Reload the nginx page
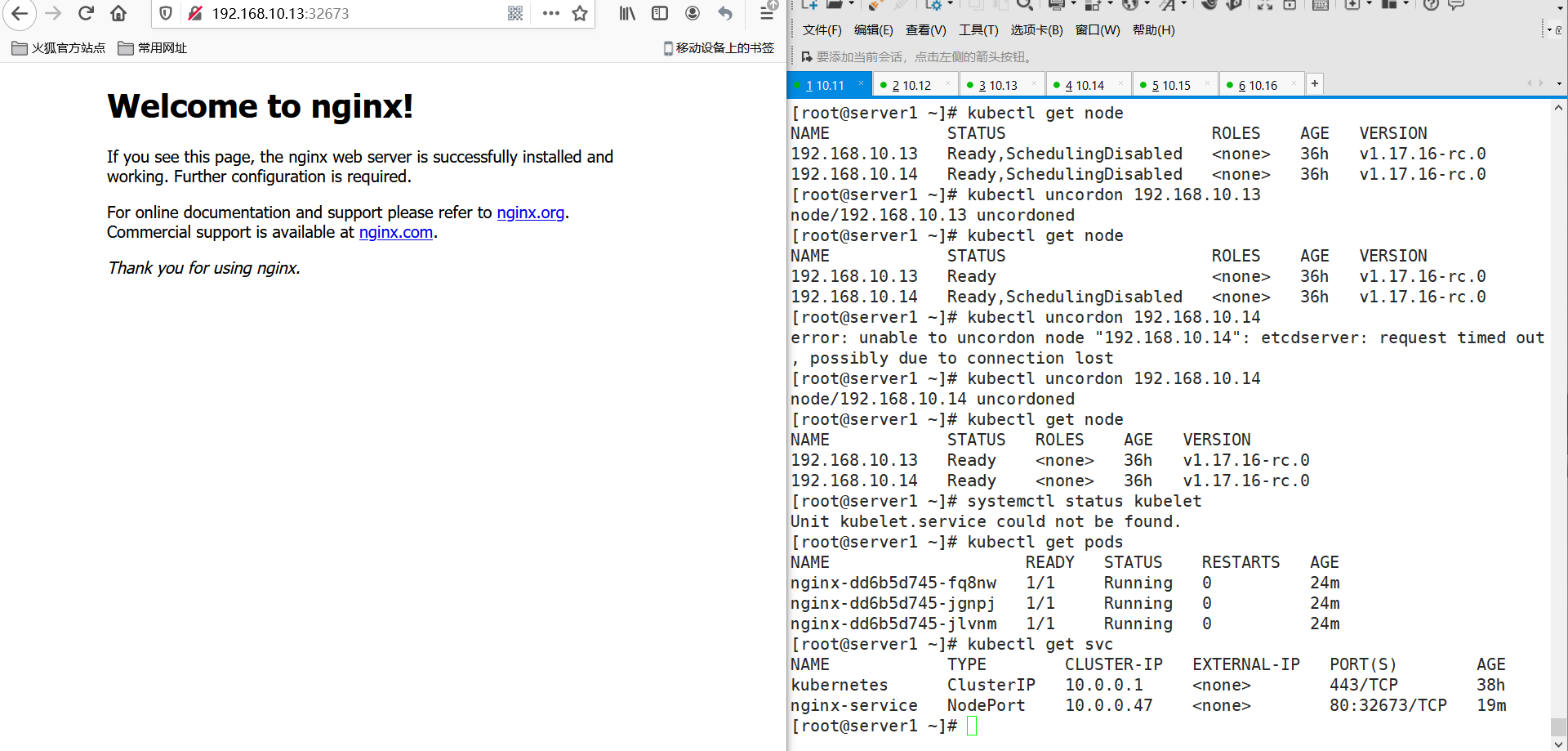 pos(87,13)
